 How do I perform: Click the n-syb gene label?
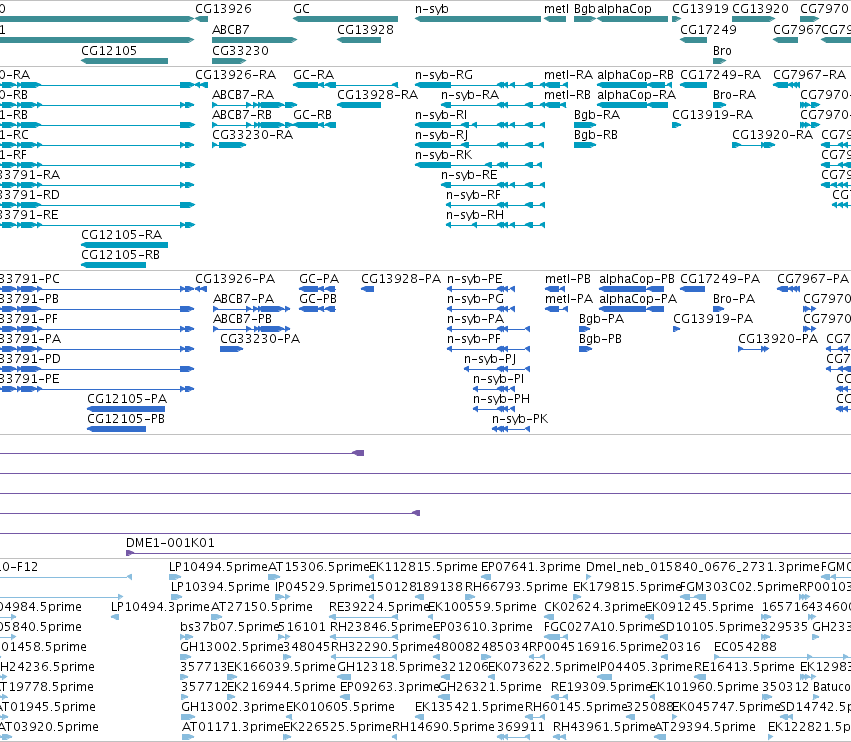[431, 9]
